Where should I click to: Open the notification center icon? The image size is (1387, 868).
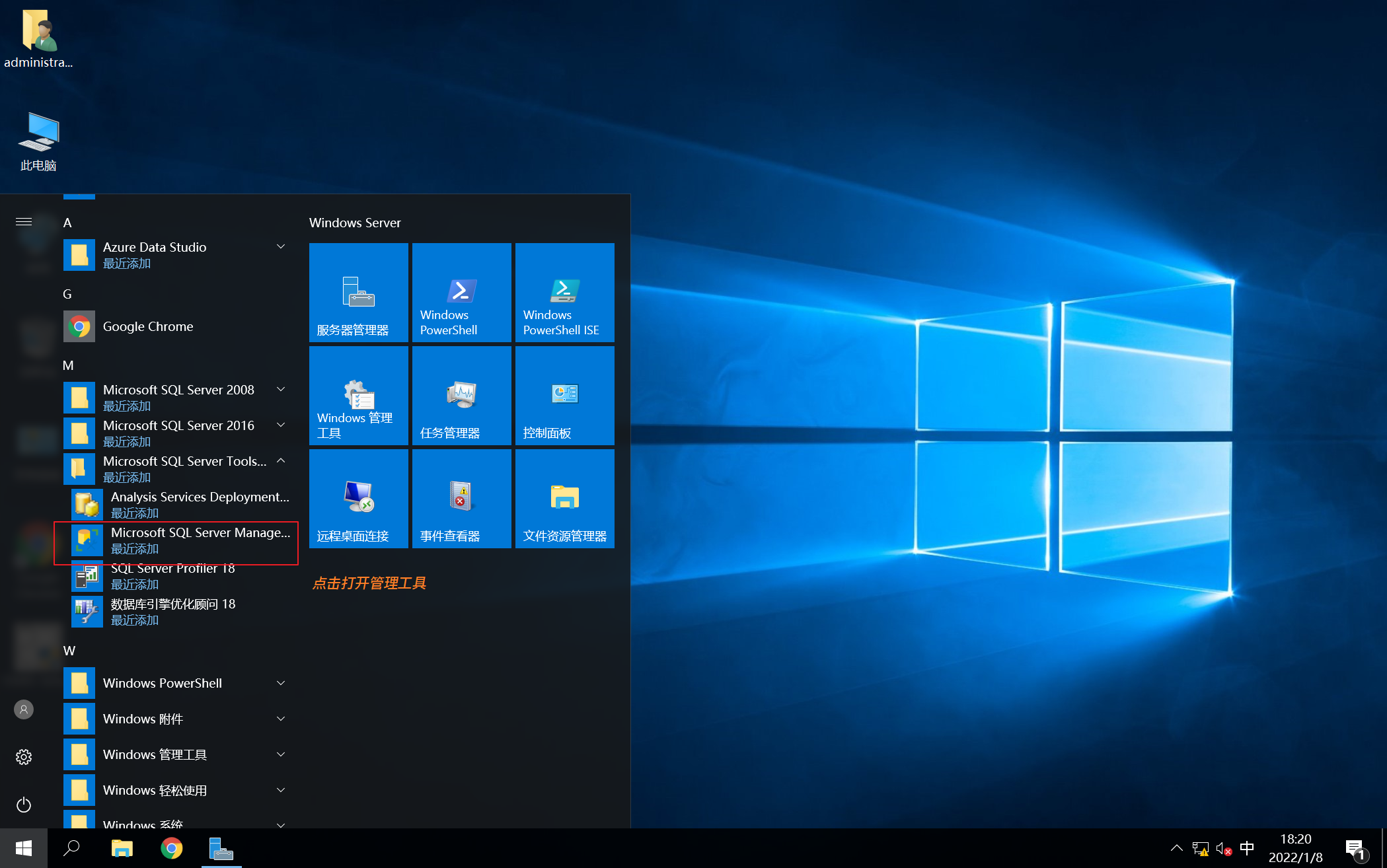[1356, 849]
